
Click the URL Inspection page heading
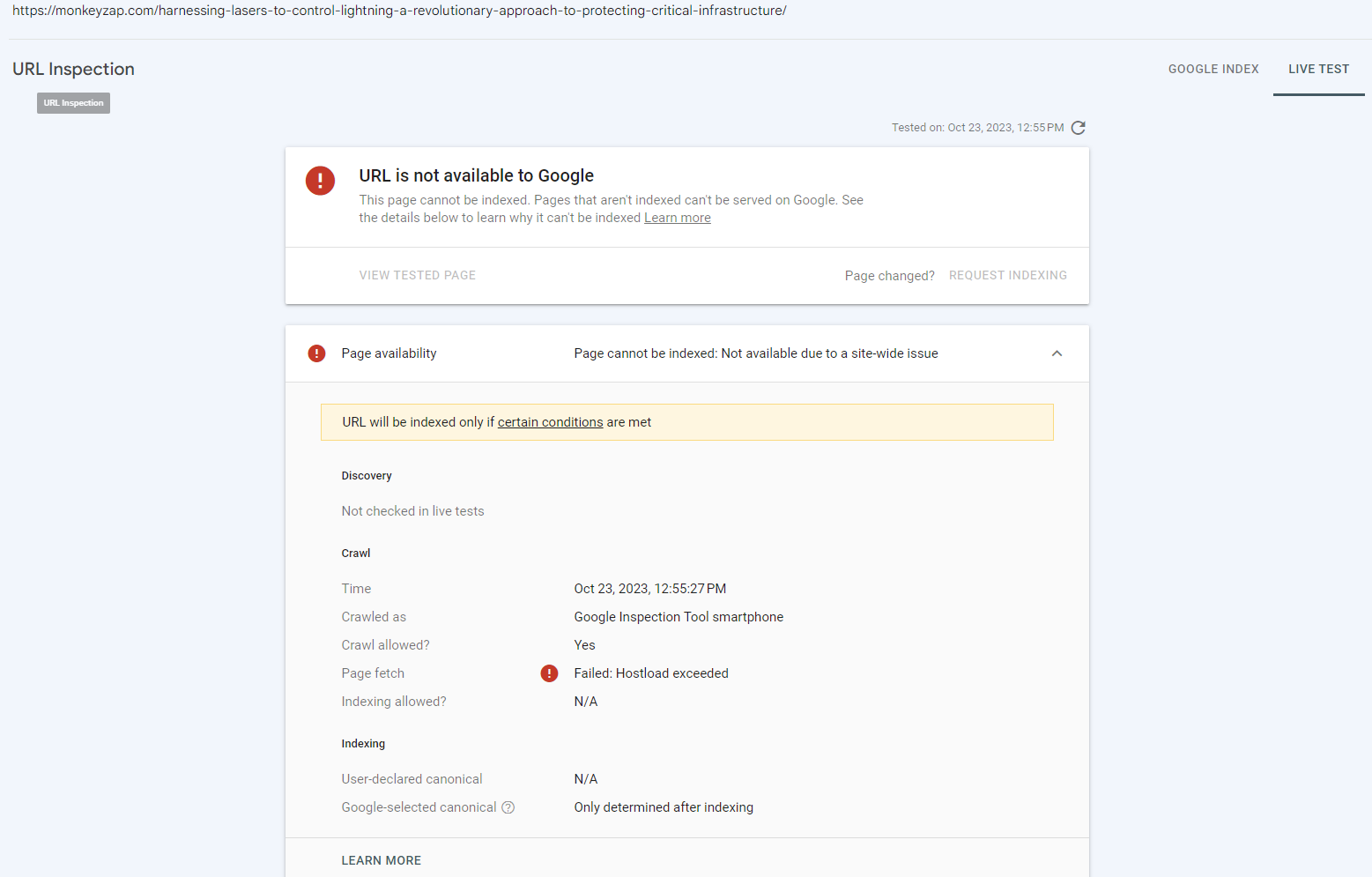(x=73, y=69)
